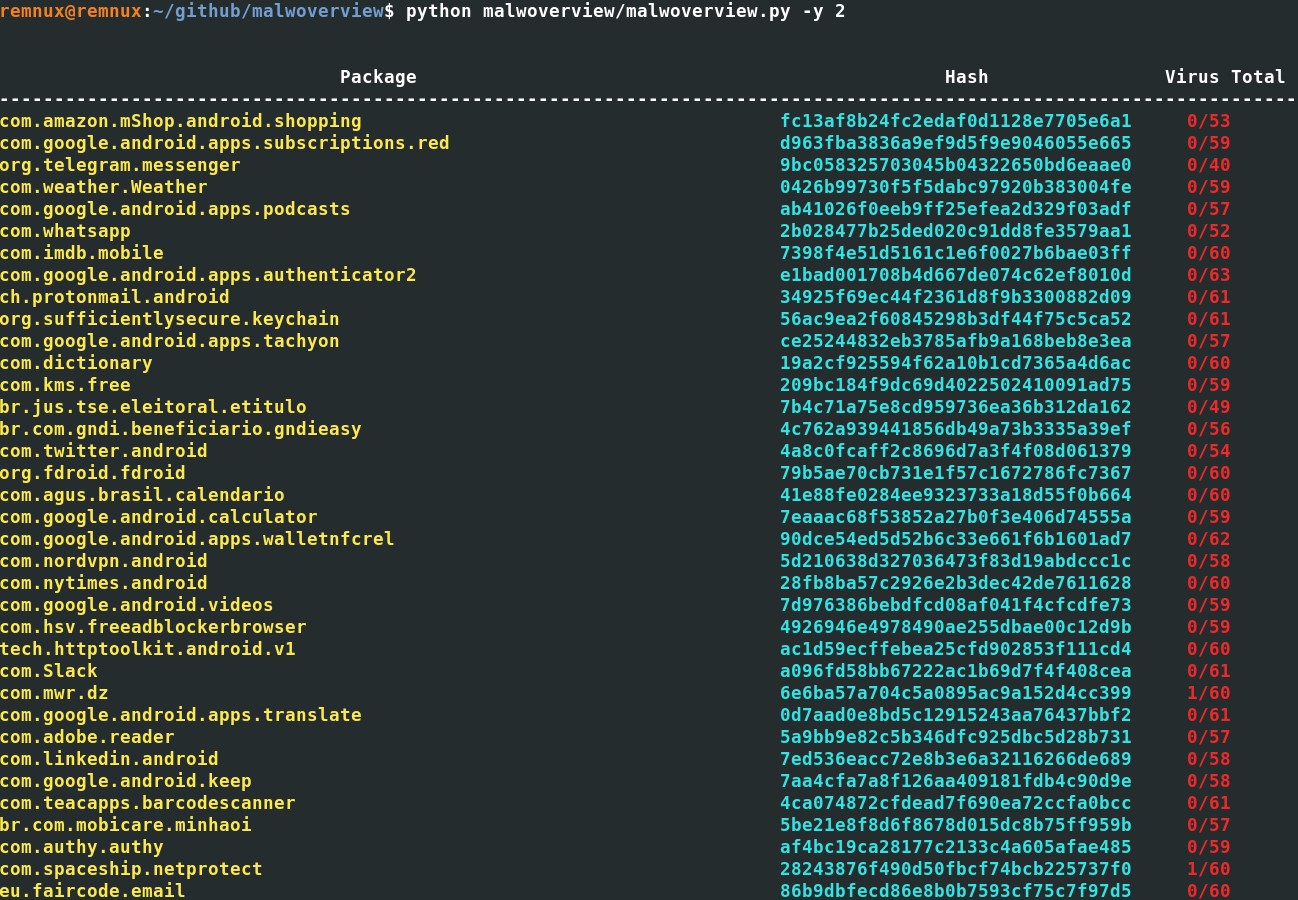Screen dimensions: 1298x900
Task: Select com.google.android.apps.walletnfcrel package
Action: (x=197, y=539)
